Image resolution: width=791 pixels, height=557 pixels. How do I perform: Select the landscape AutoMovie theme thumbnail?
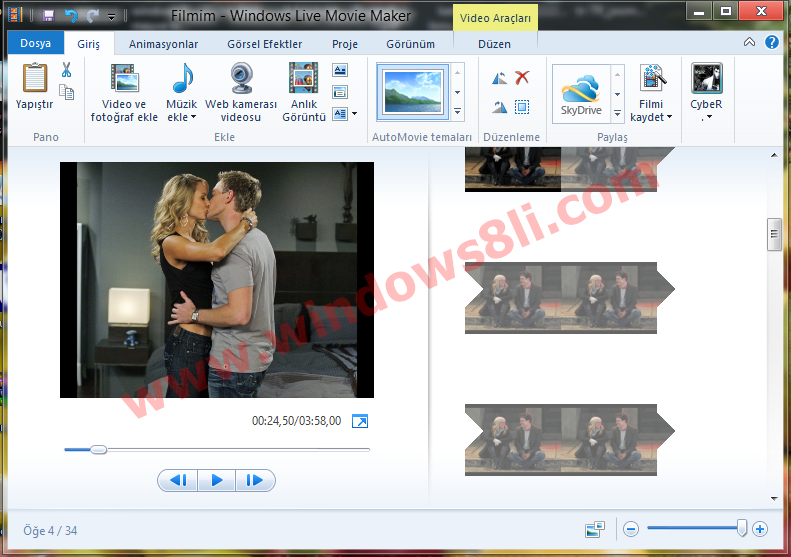(413, 92)
